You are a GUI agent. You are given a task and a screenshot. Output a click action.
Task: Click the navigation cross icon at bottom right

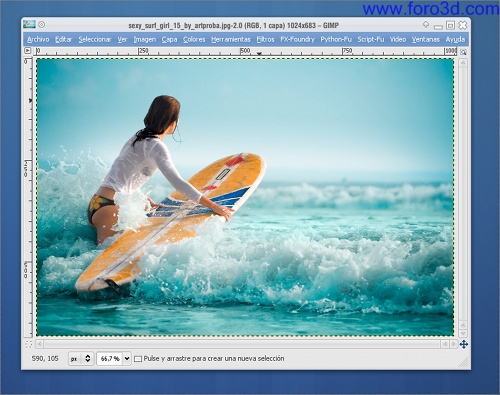pos(464,344)
